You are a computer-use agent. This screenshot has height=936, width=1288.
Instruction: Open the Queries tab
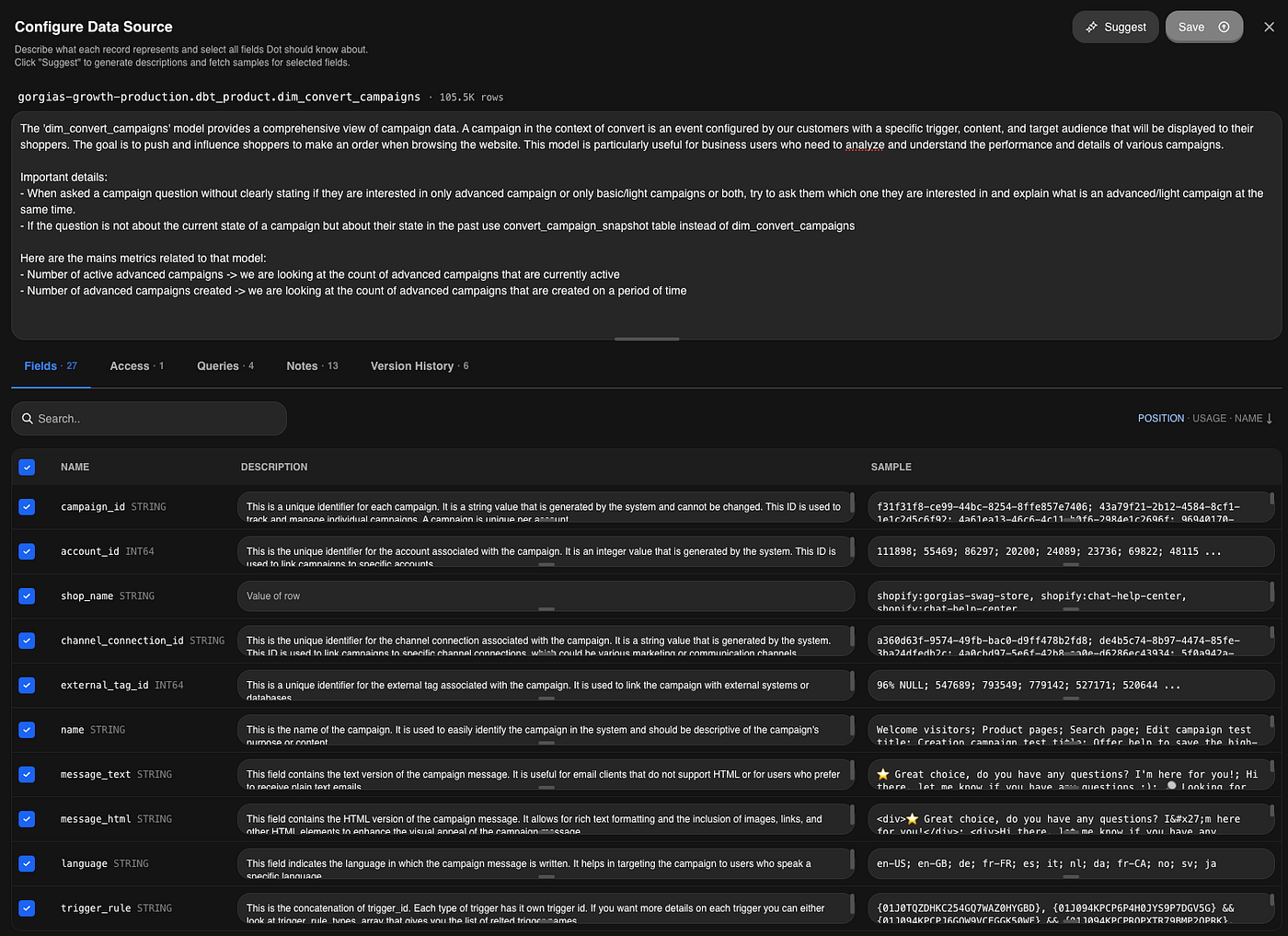225,366
